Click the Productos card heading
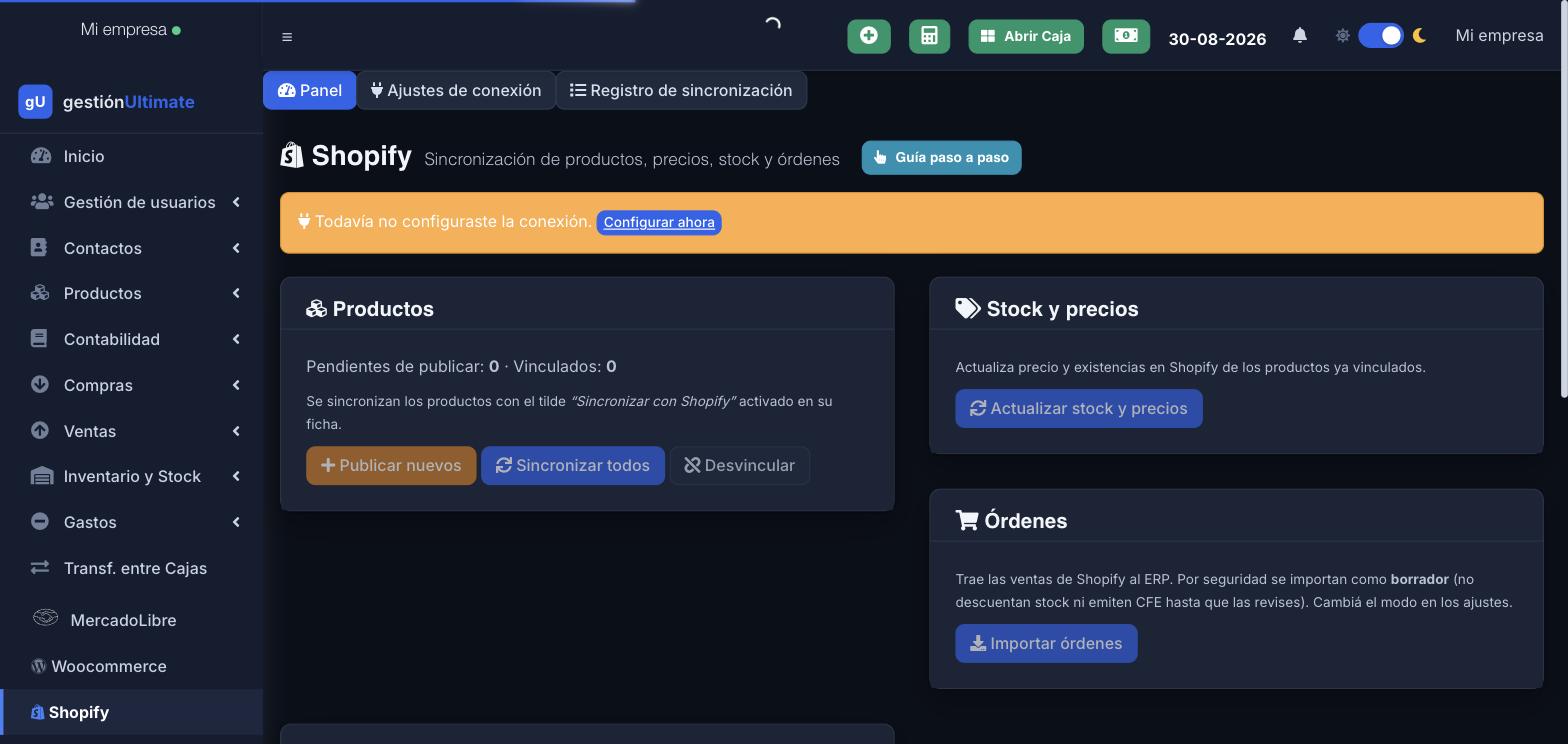 pyautogui.click(x=370, y=309)
